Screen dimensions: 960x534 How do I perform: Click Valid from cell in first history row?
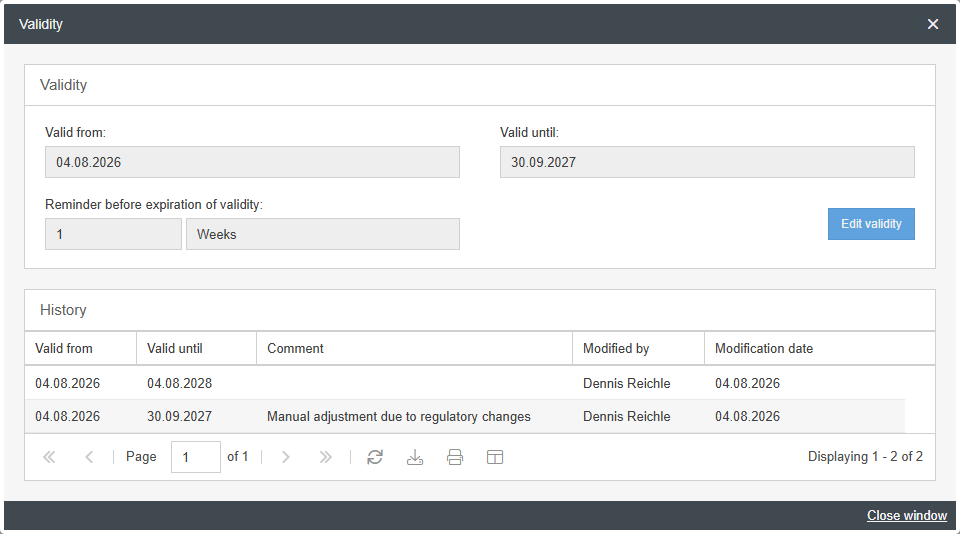pyautogui.click(x=67, y=383)
